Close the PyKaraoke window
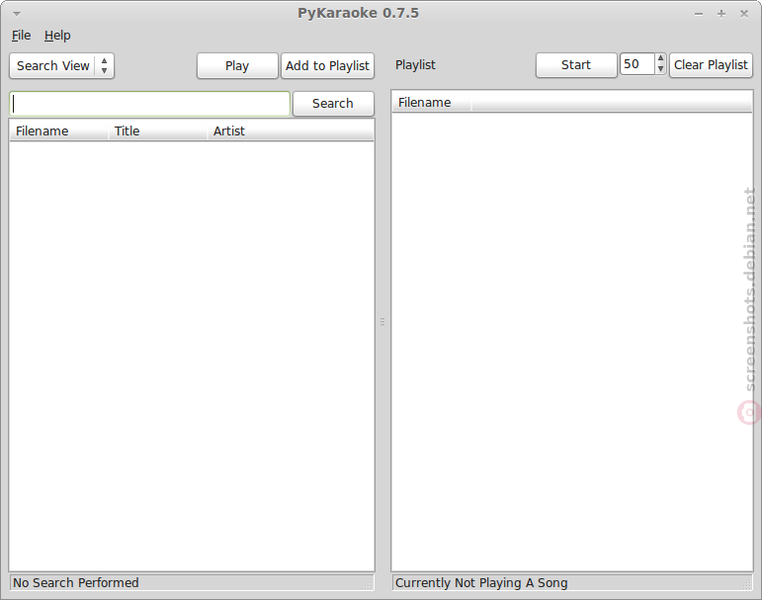The height and width of the screenshot is (600, 762). pyautogui.click(x=744, y=14)
